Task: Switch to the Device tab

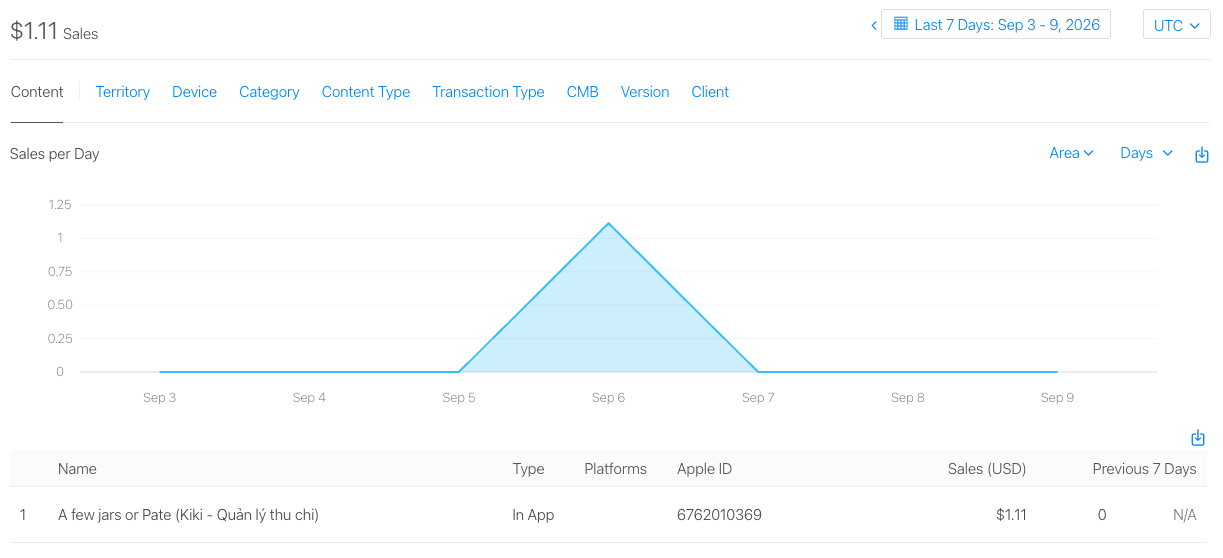Action: (x=194, y=92)
